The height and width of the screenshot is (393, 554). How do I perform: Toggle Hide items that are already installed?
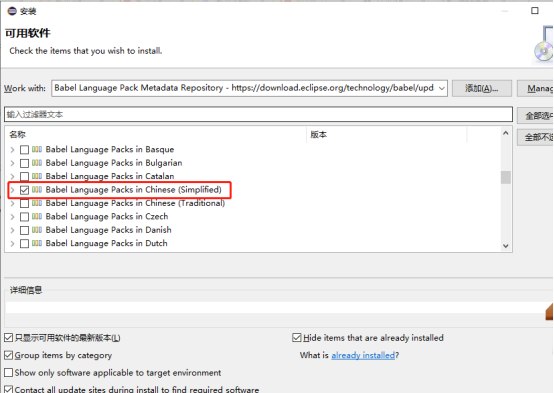tap(297, 338)
